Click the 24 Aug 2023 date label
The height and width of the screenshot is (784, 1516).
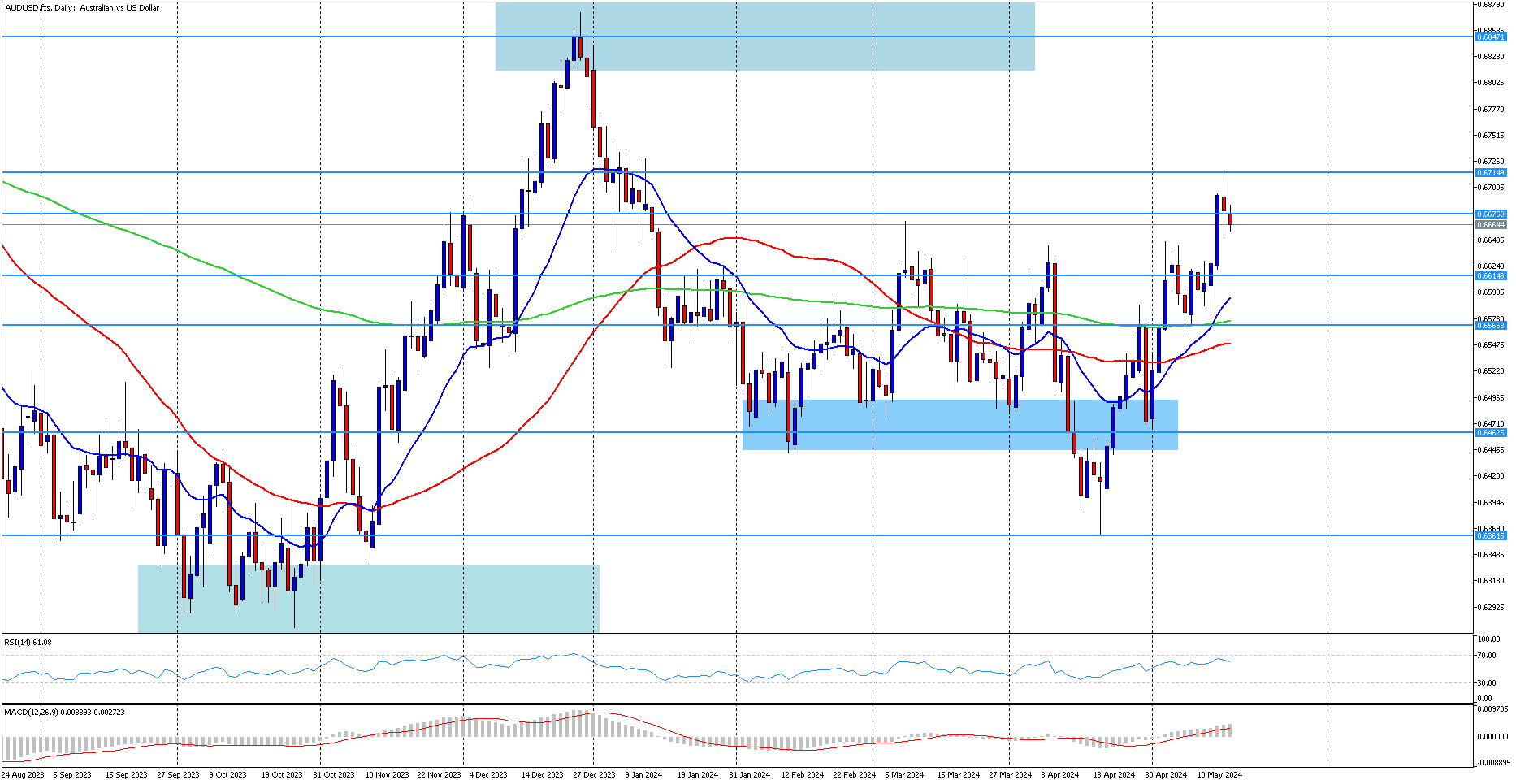tap(23, 774)
